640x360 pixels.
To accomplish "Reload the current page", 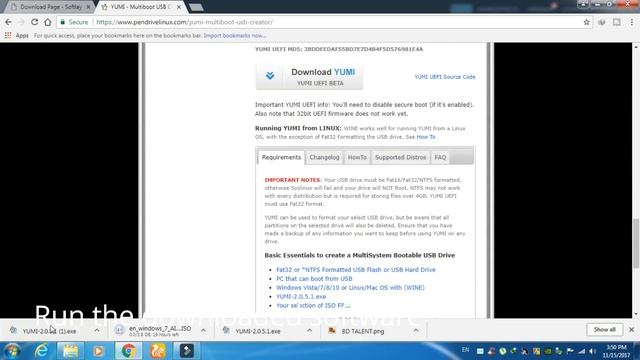I will click(x=34, y=22).
